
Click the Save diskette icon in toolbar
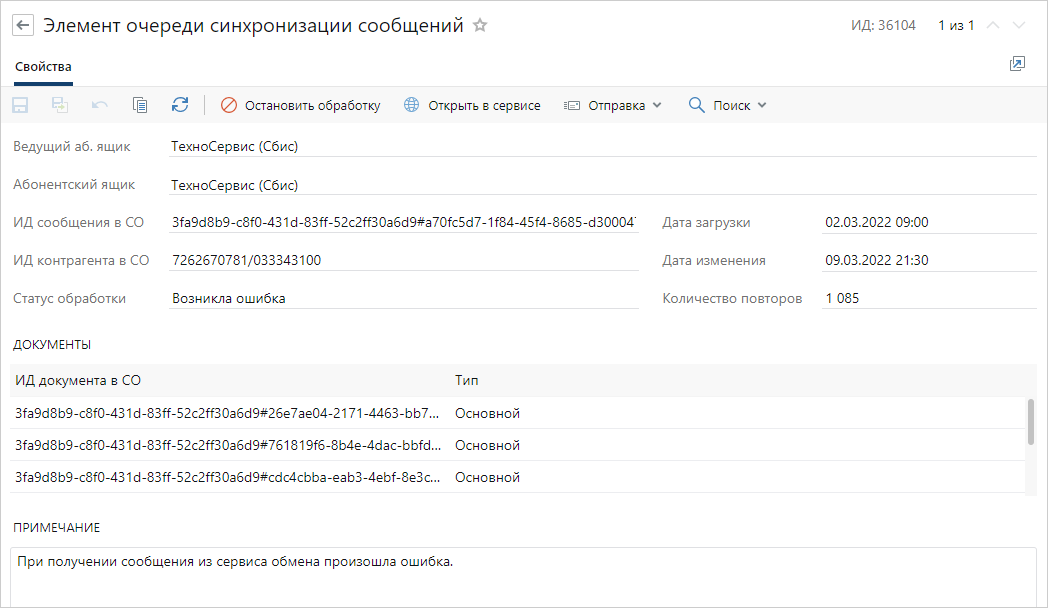click(20, 105)
